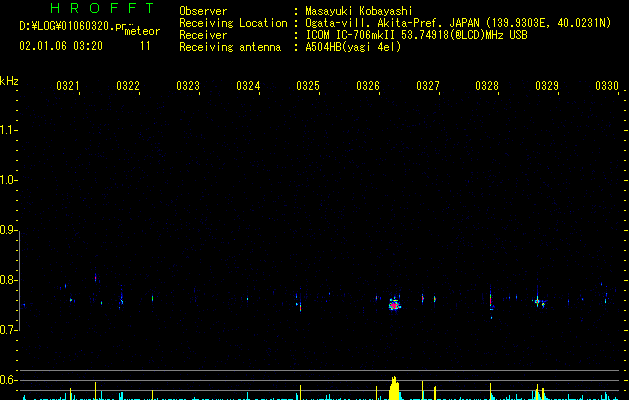The height and width of the screenshot is (400, 629).
Task: Select antenna model A504HB(yagi 4el)
Action: click(x=353, y=47)
